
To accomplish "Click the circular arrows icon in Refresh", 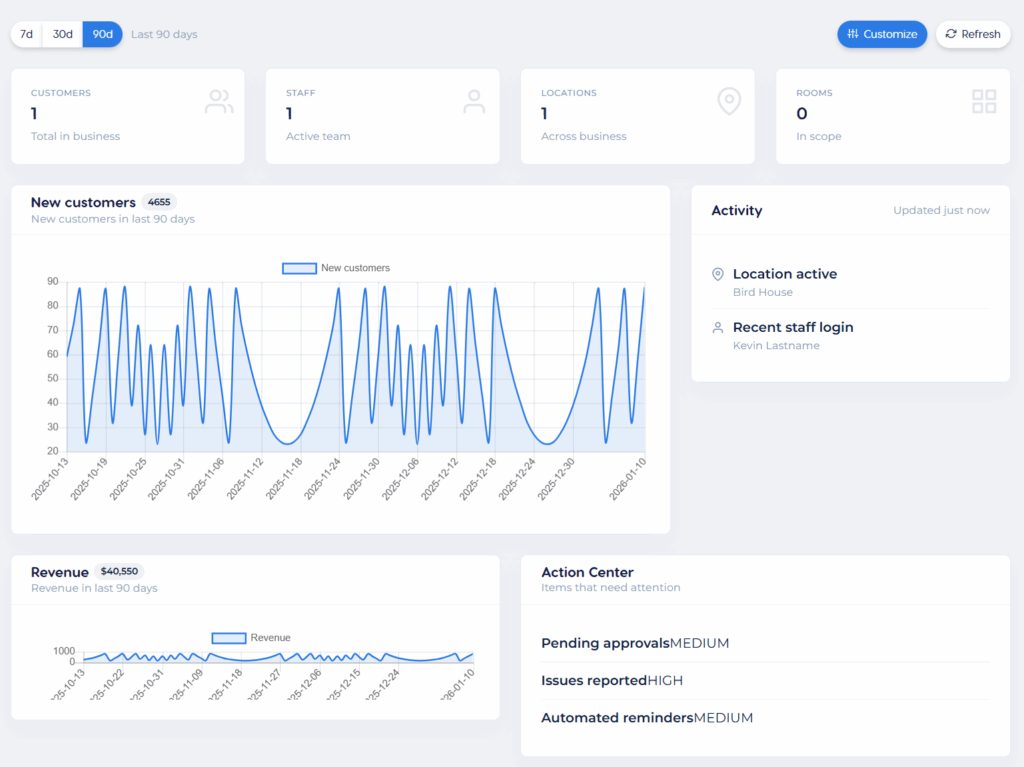I will click(951, 34).
